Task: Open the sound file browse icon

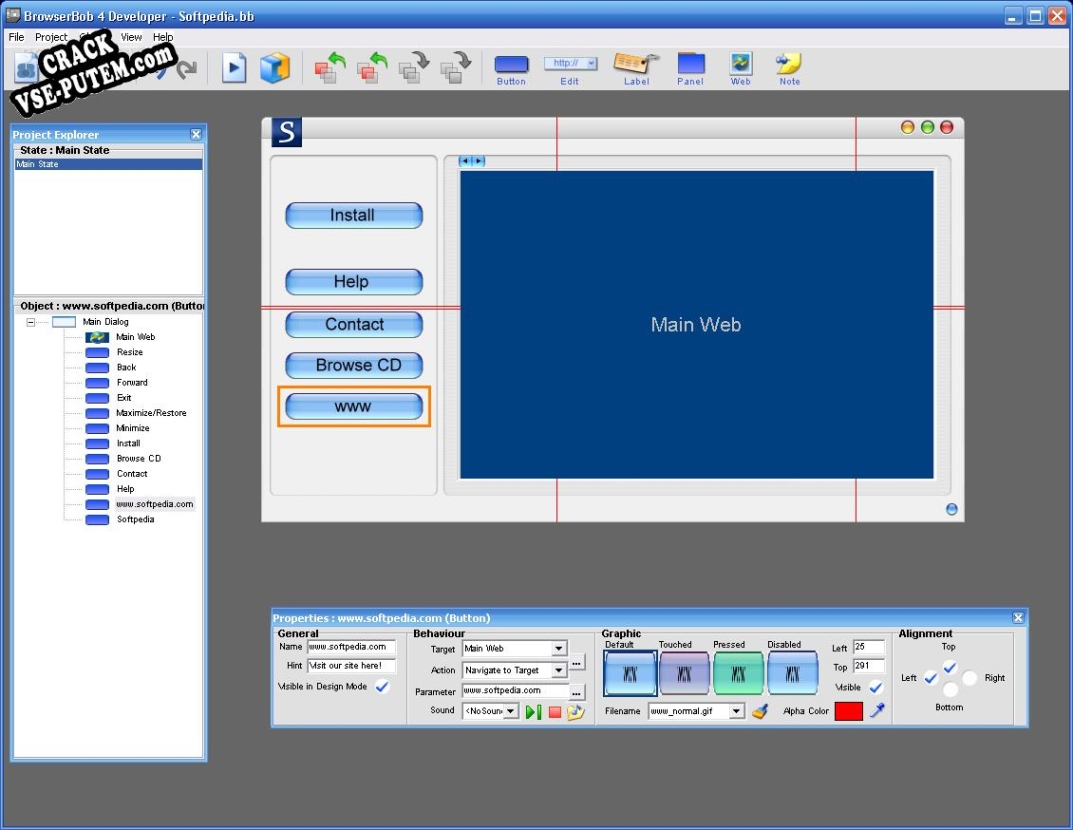Action: click(x=576, y=712)
